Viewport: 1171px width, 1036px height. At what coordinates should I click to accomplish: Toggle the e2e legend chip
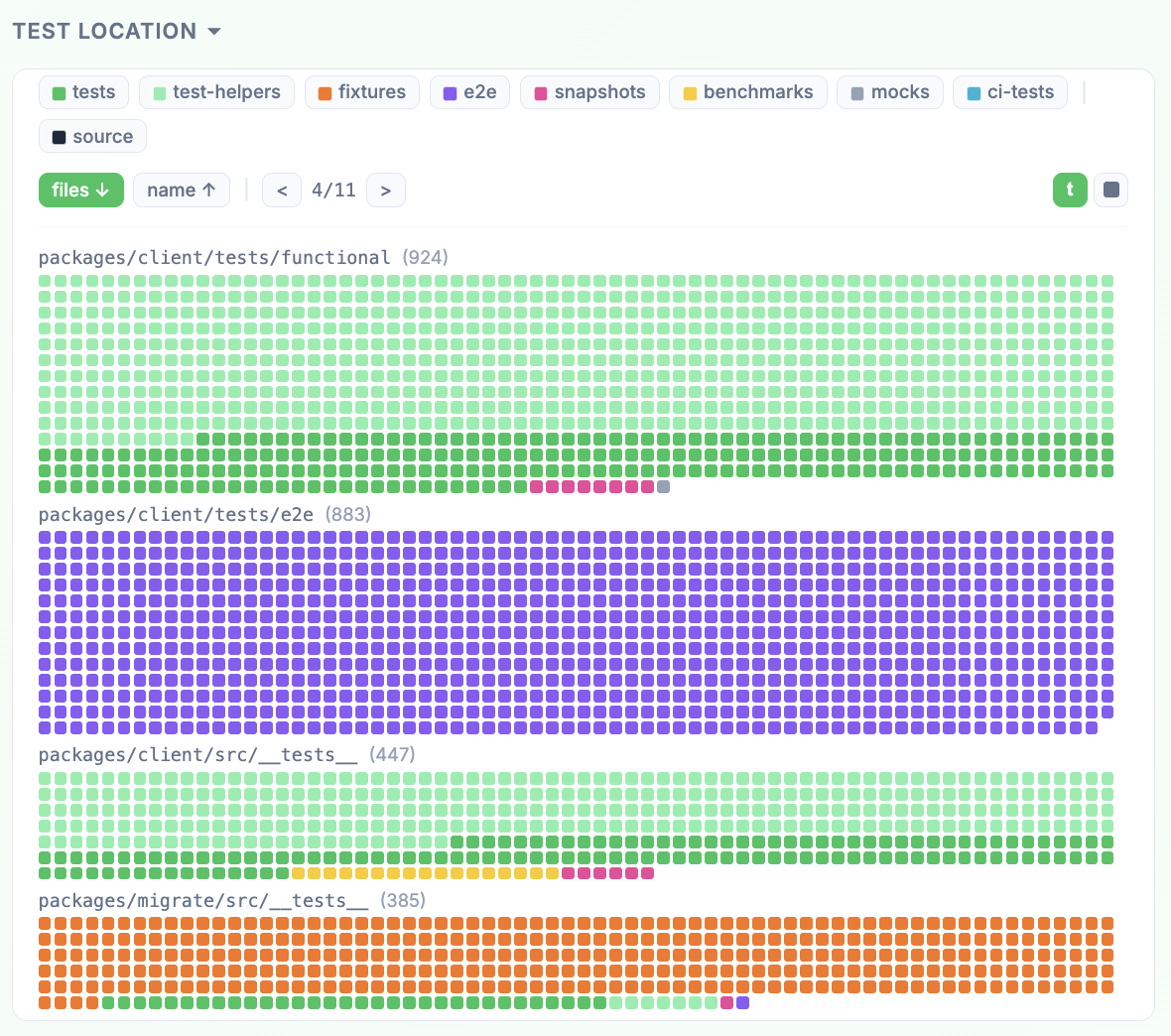[x=469, y=92]
